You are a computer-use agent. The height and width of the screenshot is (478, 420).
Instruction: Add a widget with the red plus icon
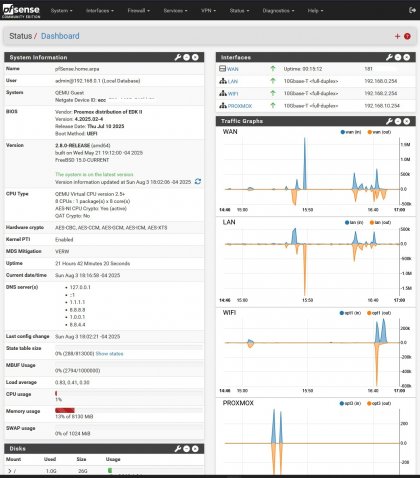coord(397,36)
